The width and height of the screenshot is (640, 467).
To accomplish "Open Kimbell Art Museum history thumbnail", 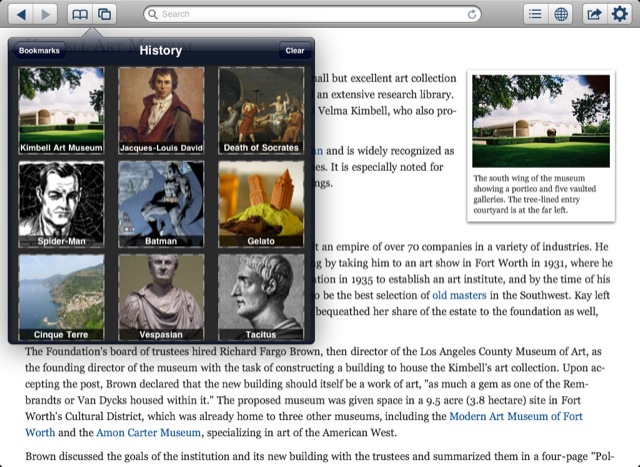I will pyautogui.click(x=61, y=110).
